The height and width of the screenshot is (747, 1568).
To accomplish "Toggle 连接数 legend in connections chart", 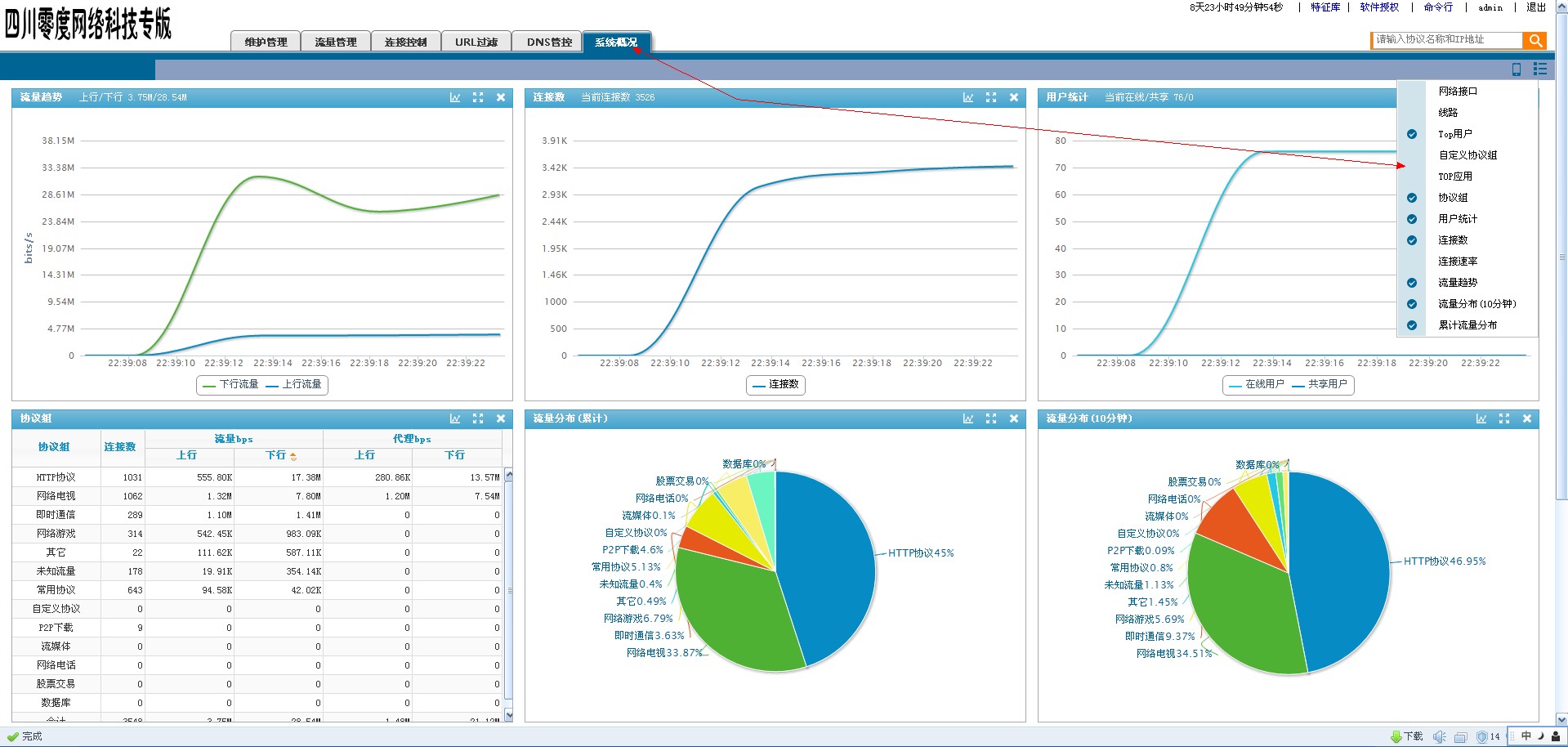I will click(775, 385).
